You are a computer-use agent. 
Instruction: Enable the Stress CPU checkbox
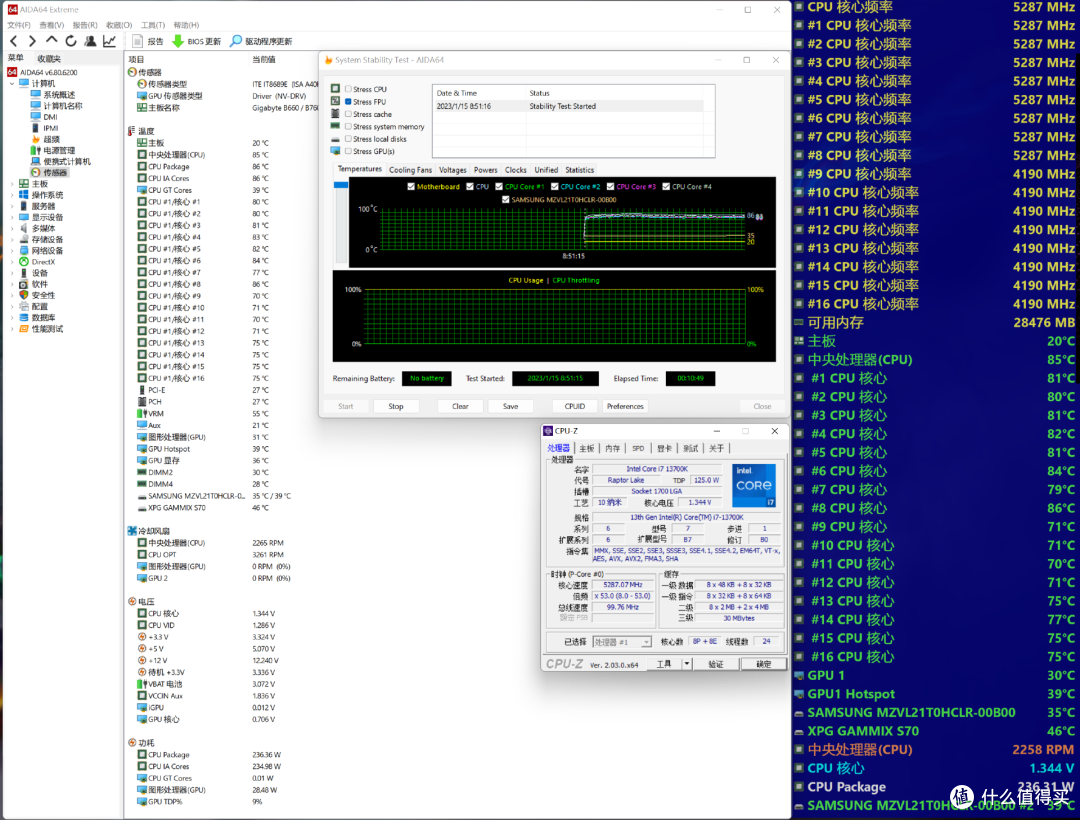[349, 89]
